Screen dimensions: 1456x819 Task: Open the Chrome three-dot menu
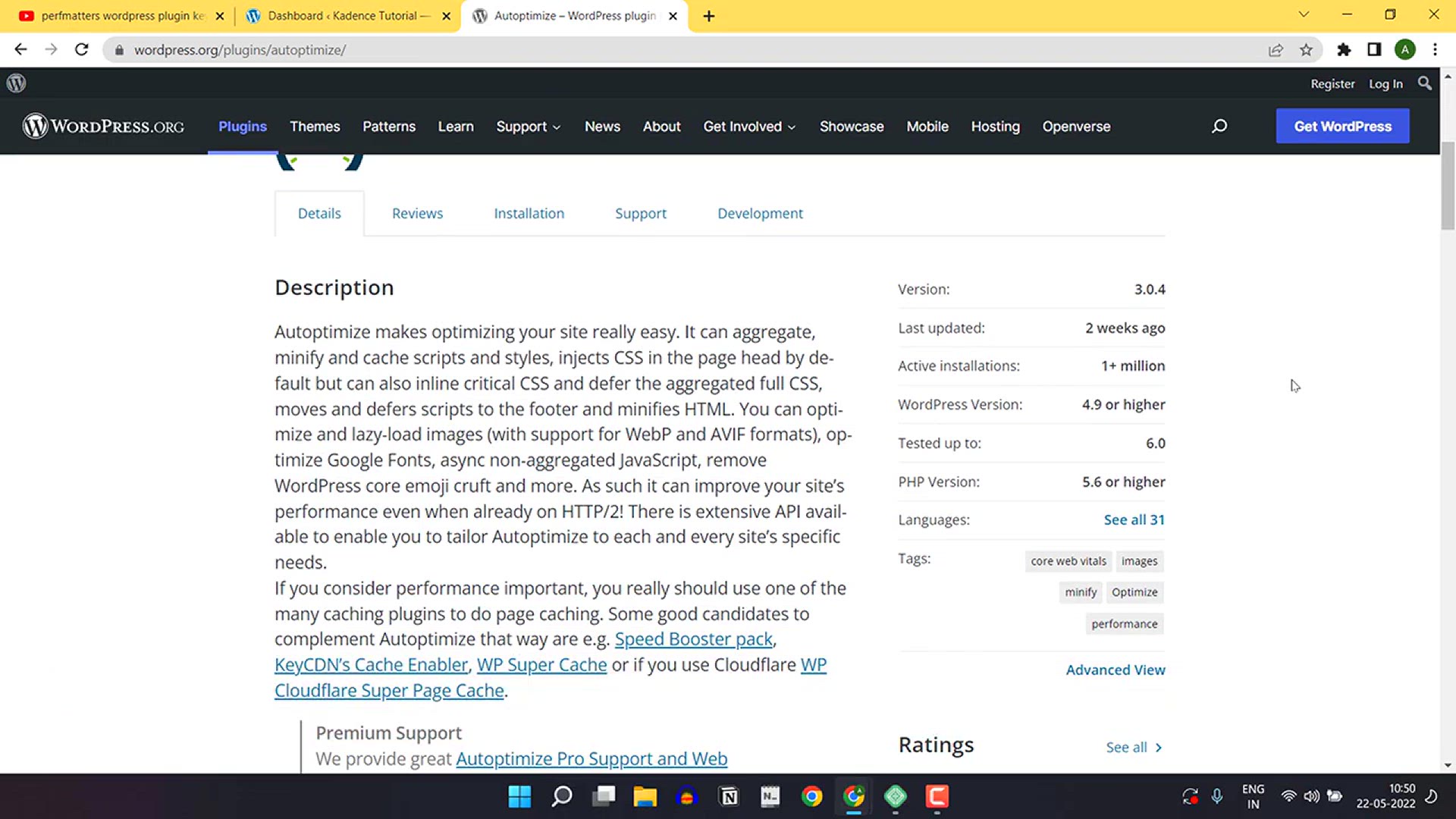coord(1435,50)
